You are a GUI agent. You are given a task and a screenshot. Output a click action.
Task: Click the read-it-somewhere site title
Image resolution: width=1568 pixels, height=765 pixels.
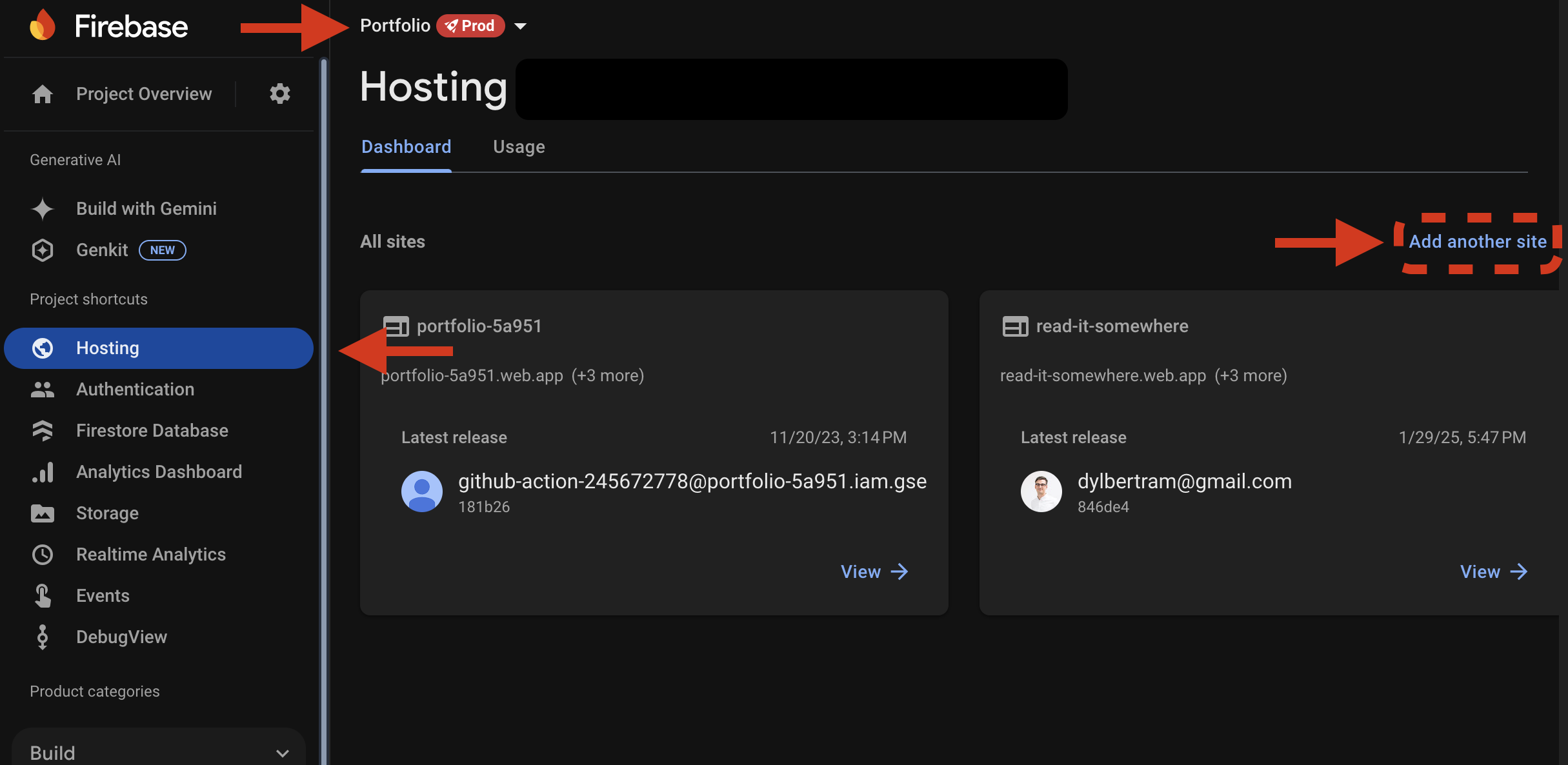1112,326
